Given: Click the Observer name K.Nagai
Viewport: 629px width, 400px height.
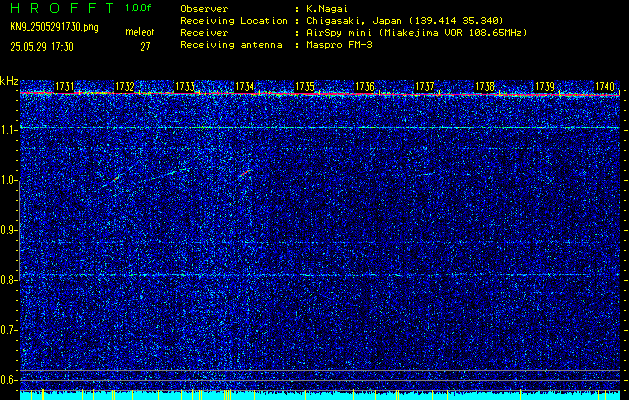Looking at the screenshot, I should pos(327,9).
